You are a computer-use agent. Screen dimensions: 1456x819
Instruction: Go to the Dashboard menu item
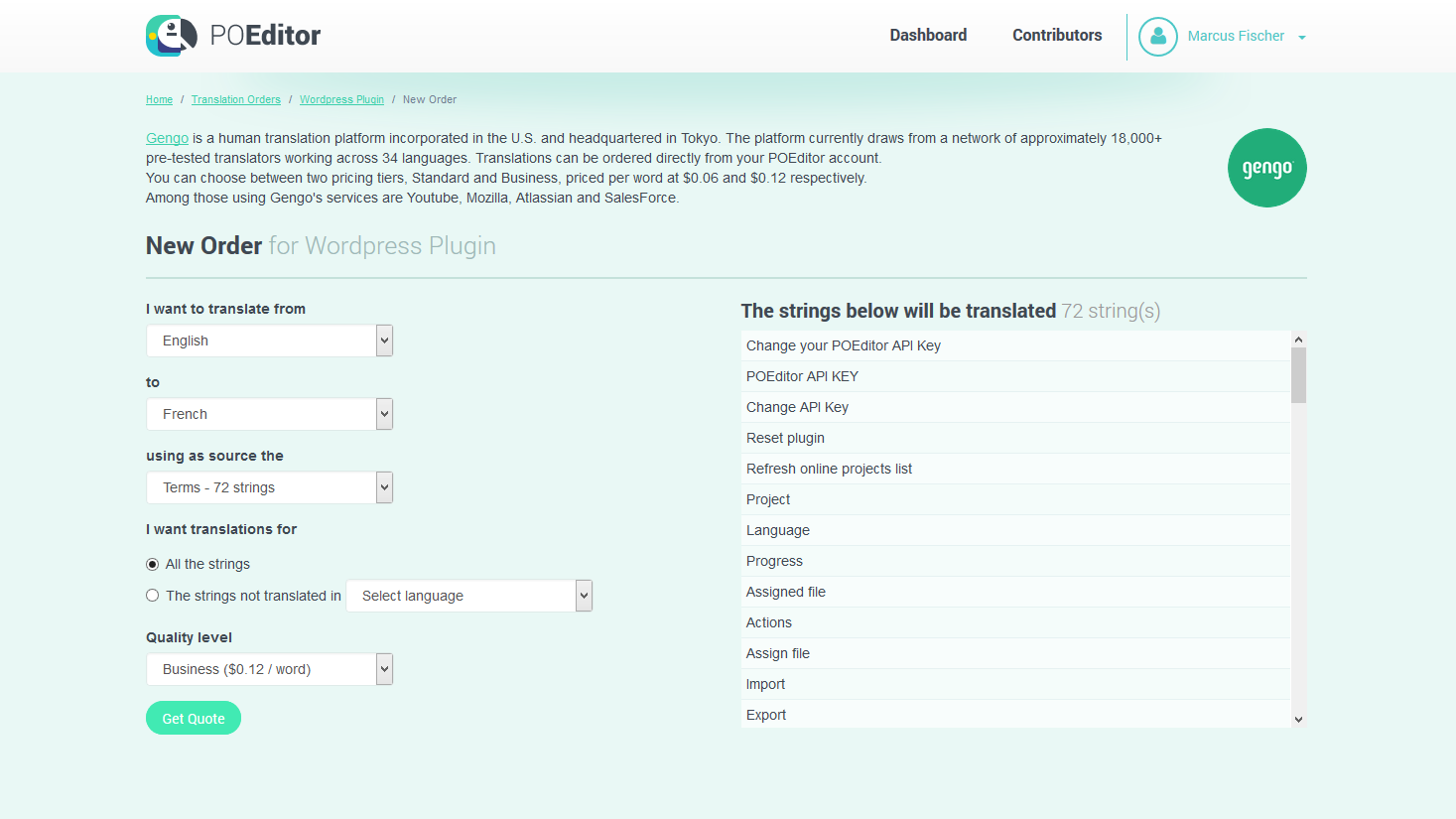[928, 36]
